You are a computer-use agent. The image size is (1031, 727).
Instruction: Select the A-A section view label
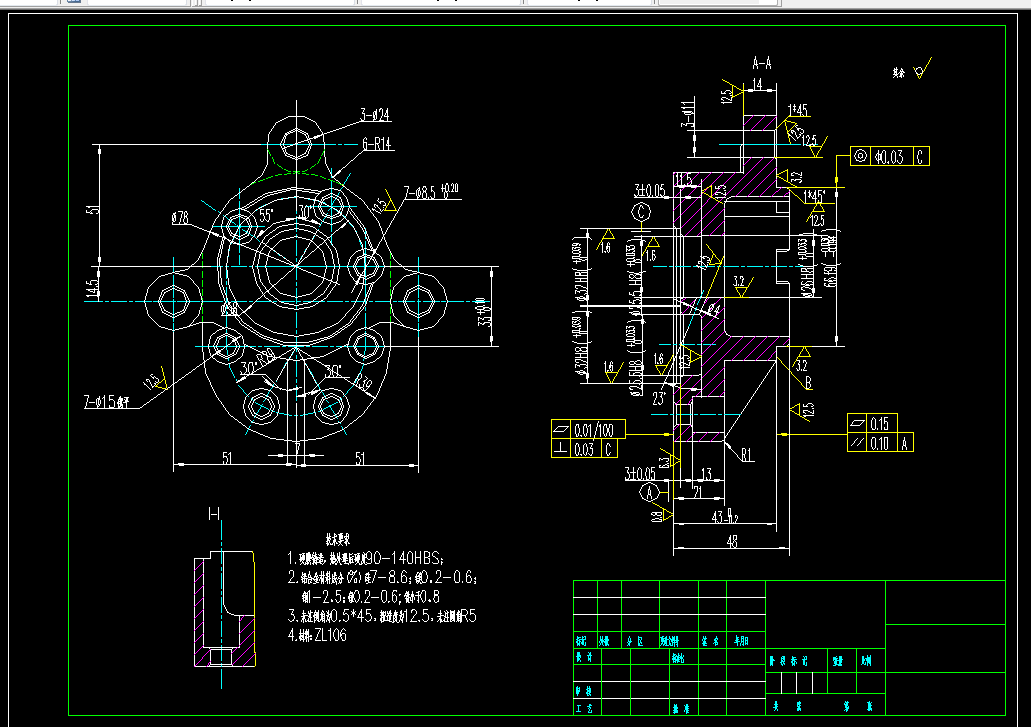click(761, 61)
